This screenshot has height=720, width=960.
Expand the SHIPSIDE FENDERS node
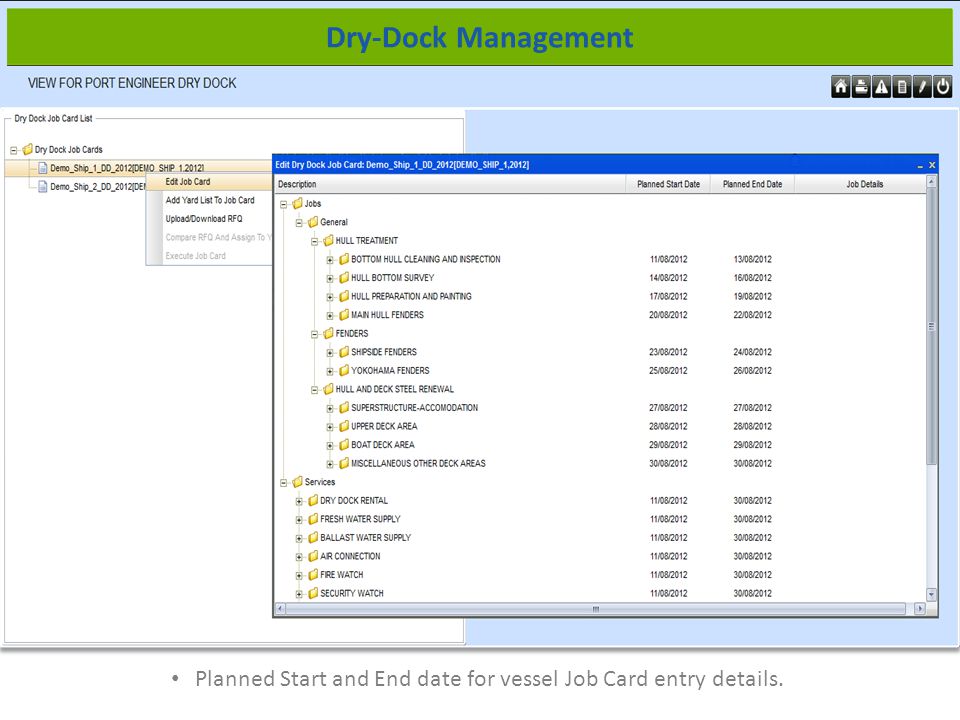tap(330, 353)
